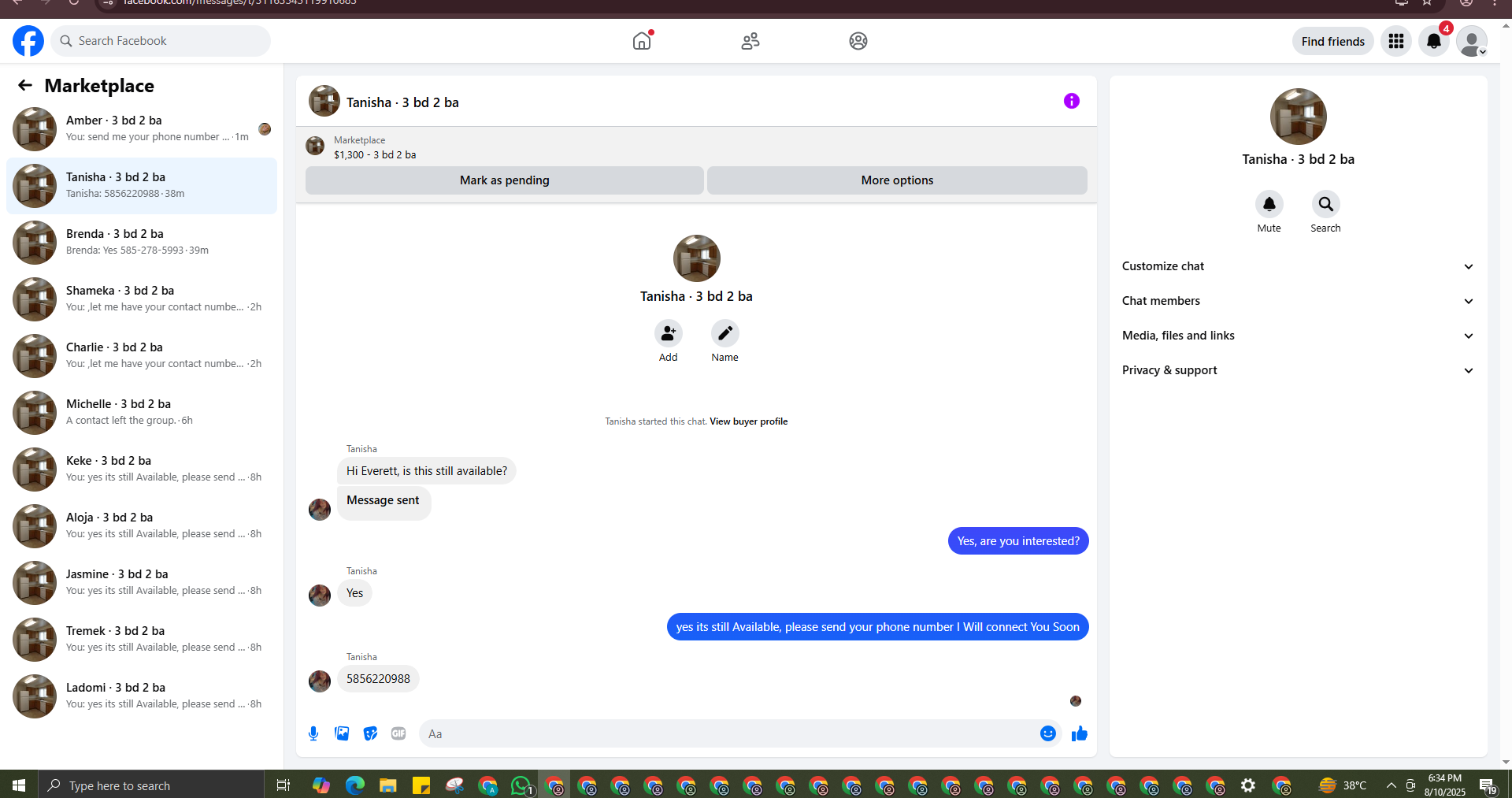This screenshot has height=798, width=1512.
Task: Click More options button
Action: tap(897, 180)
